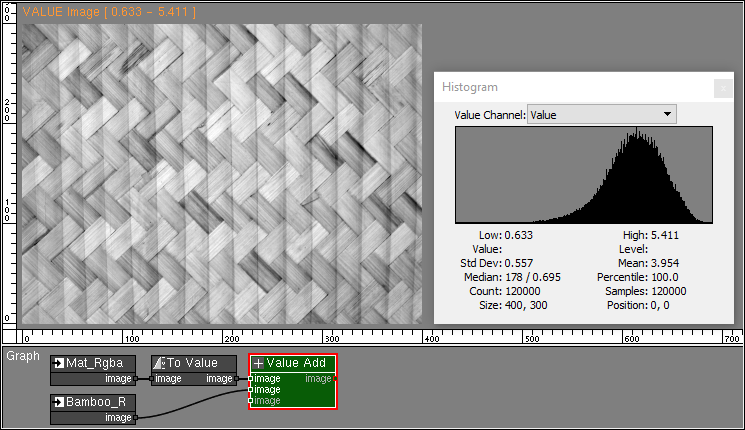
Task: Click the bamboo weave image preview
Action: click(221, 175)
